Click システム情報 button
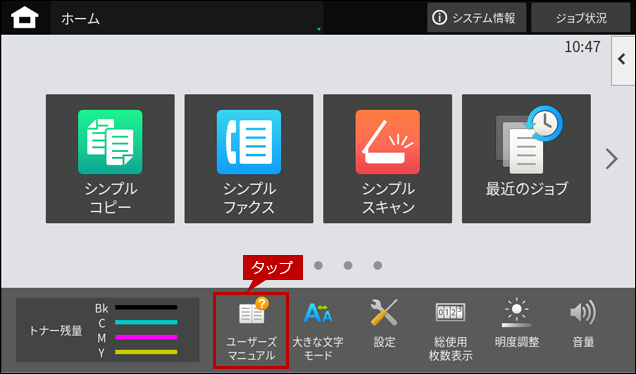Image resolution: width=636 pixels, height=374 pixels. [477, 18]
